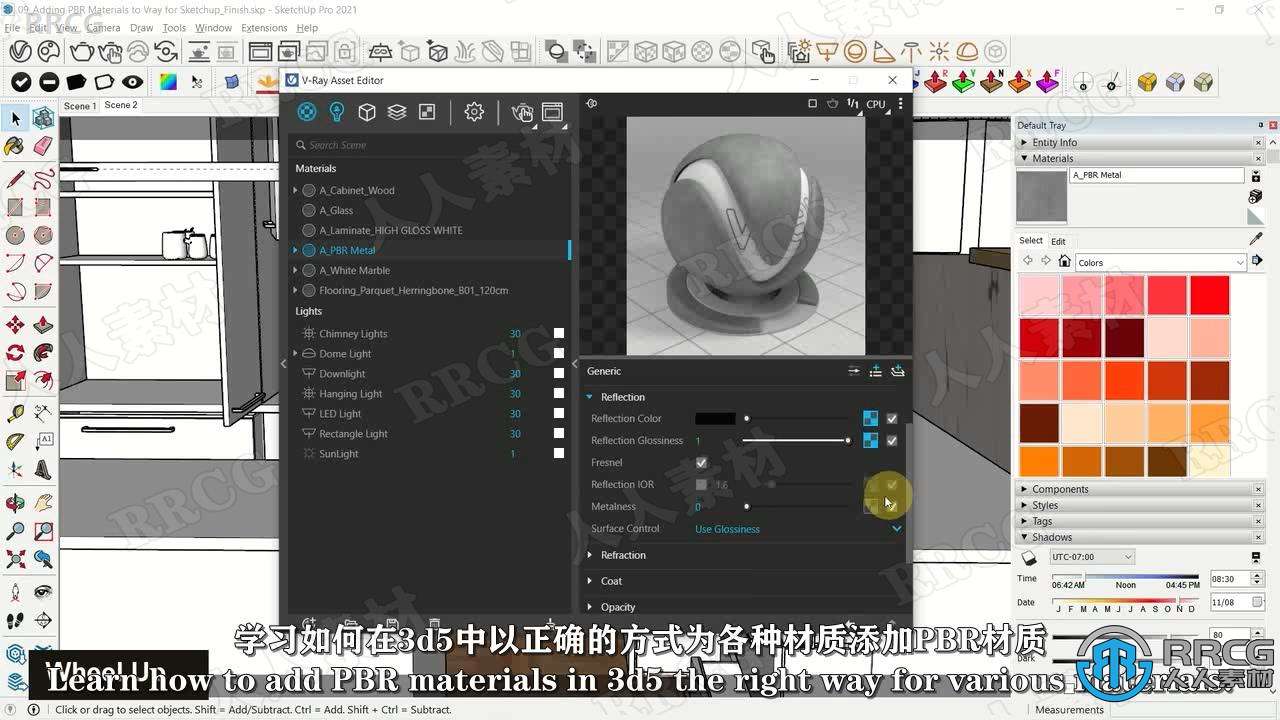Toggle the advanced settings switch icon in Generic bar
This screenshot has width=1280, height=720.
click(853, 371)
